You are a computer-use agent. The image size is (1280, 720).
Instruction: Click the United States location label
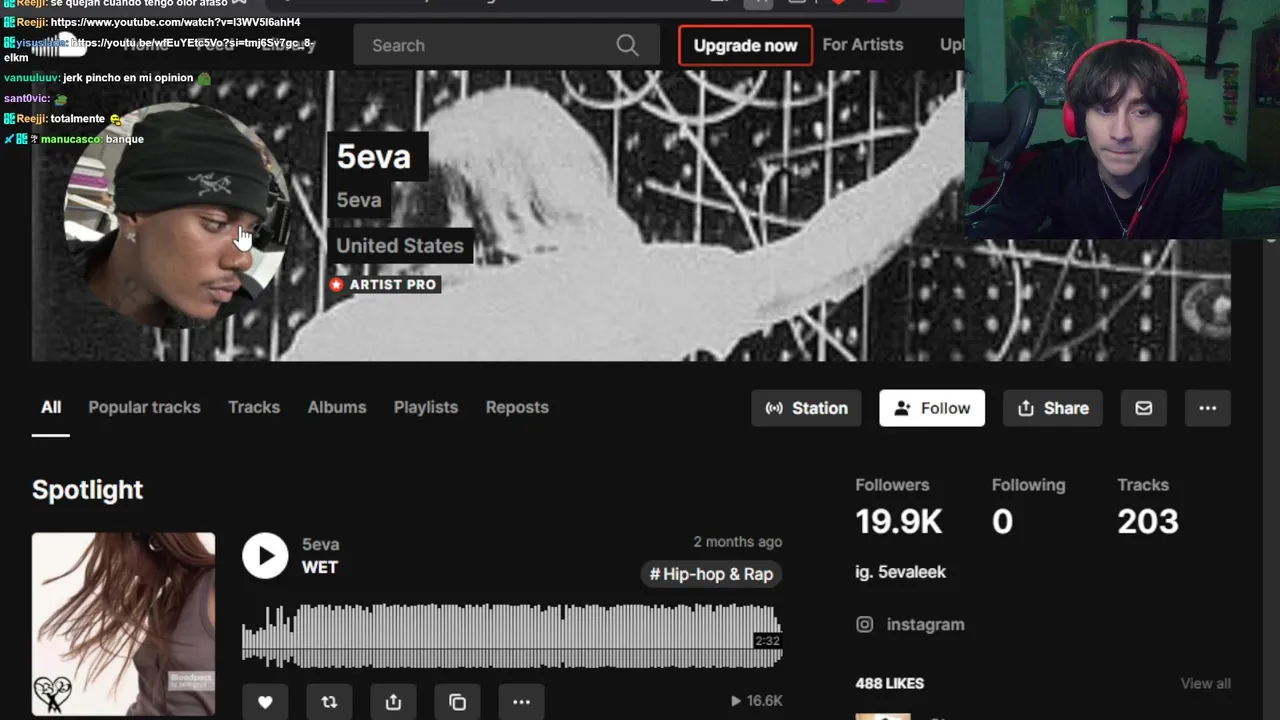tap(400, 245)
